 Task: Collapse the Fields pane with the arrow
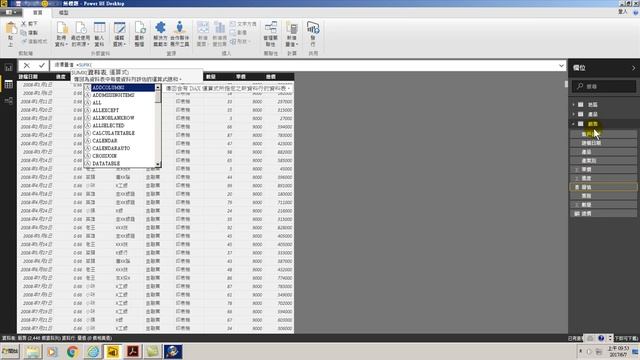(633, 68)
